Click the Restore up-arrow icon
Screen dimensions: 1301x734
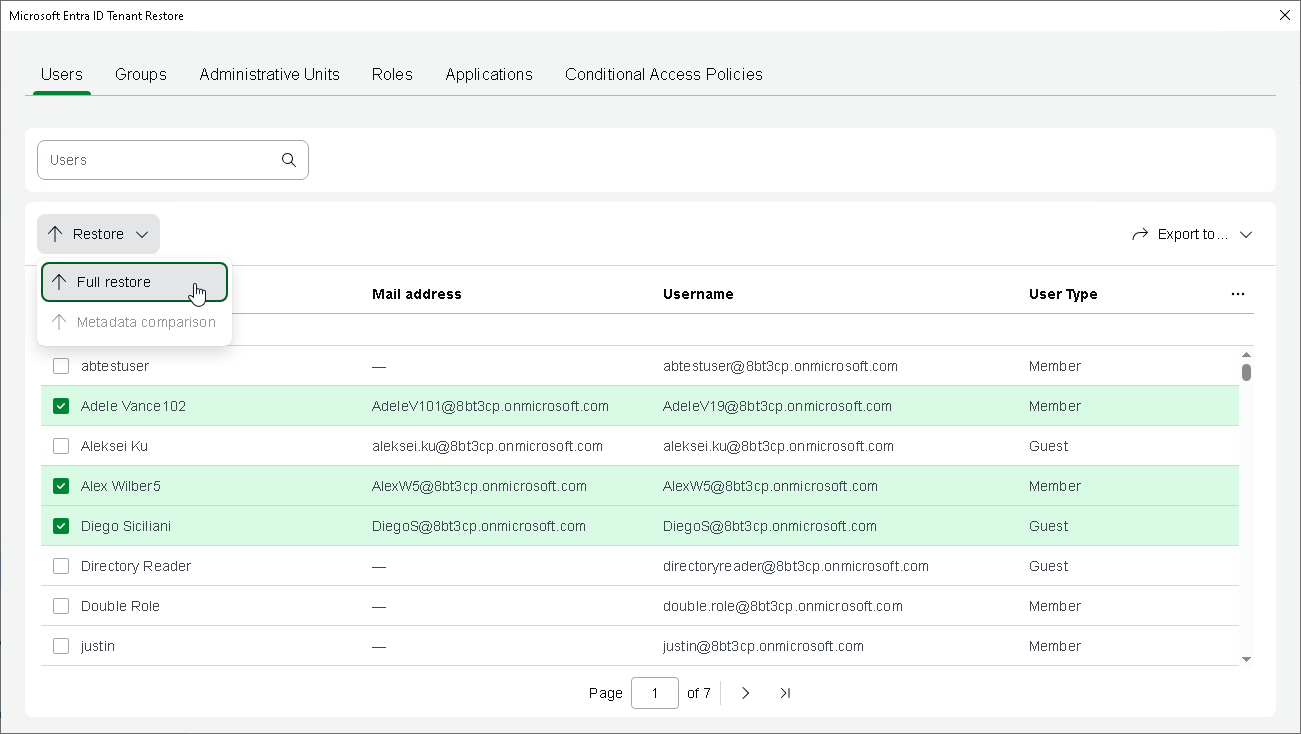pos(55,234)
